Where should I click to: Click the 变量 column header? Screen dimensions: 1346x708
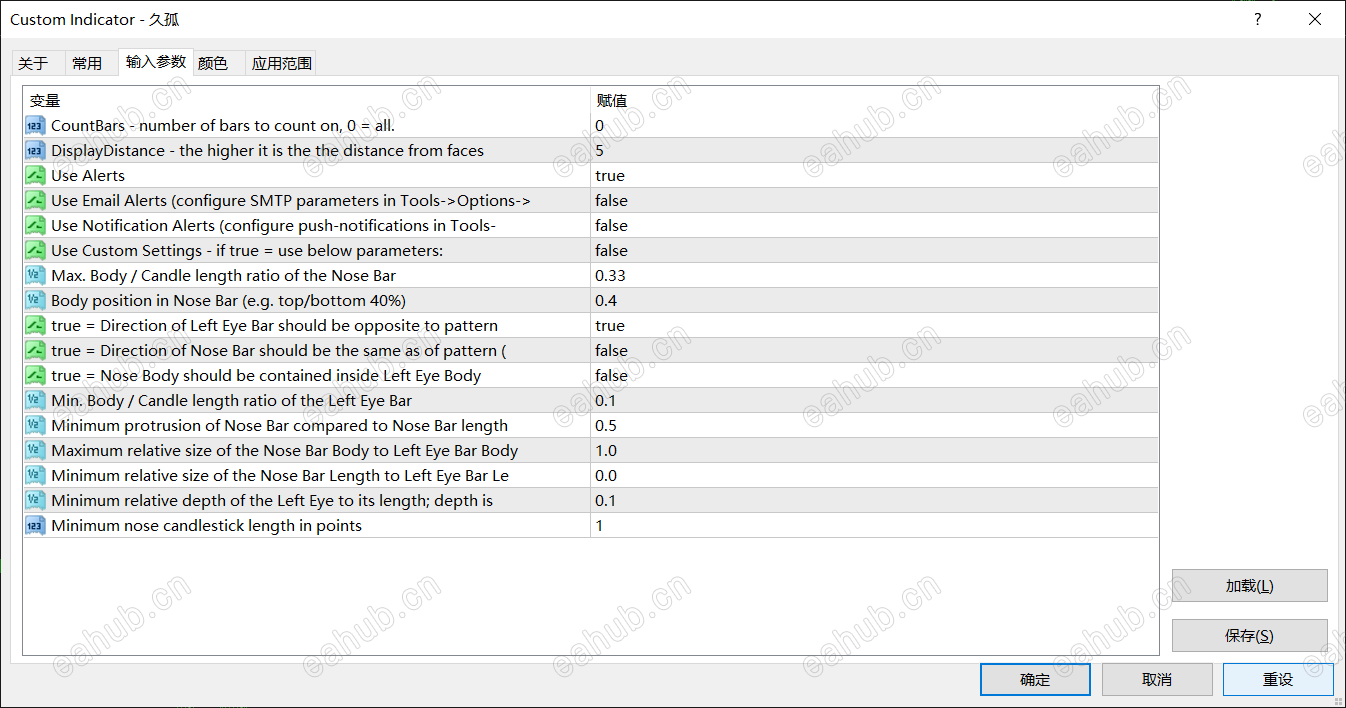(x=45, y=100)
